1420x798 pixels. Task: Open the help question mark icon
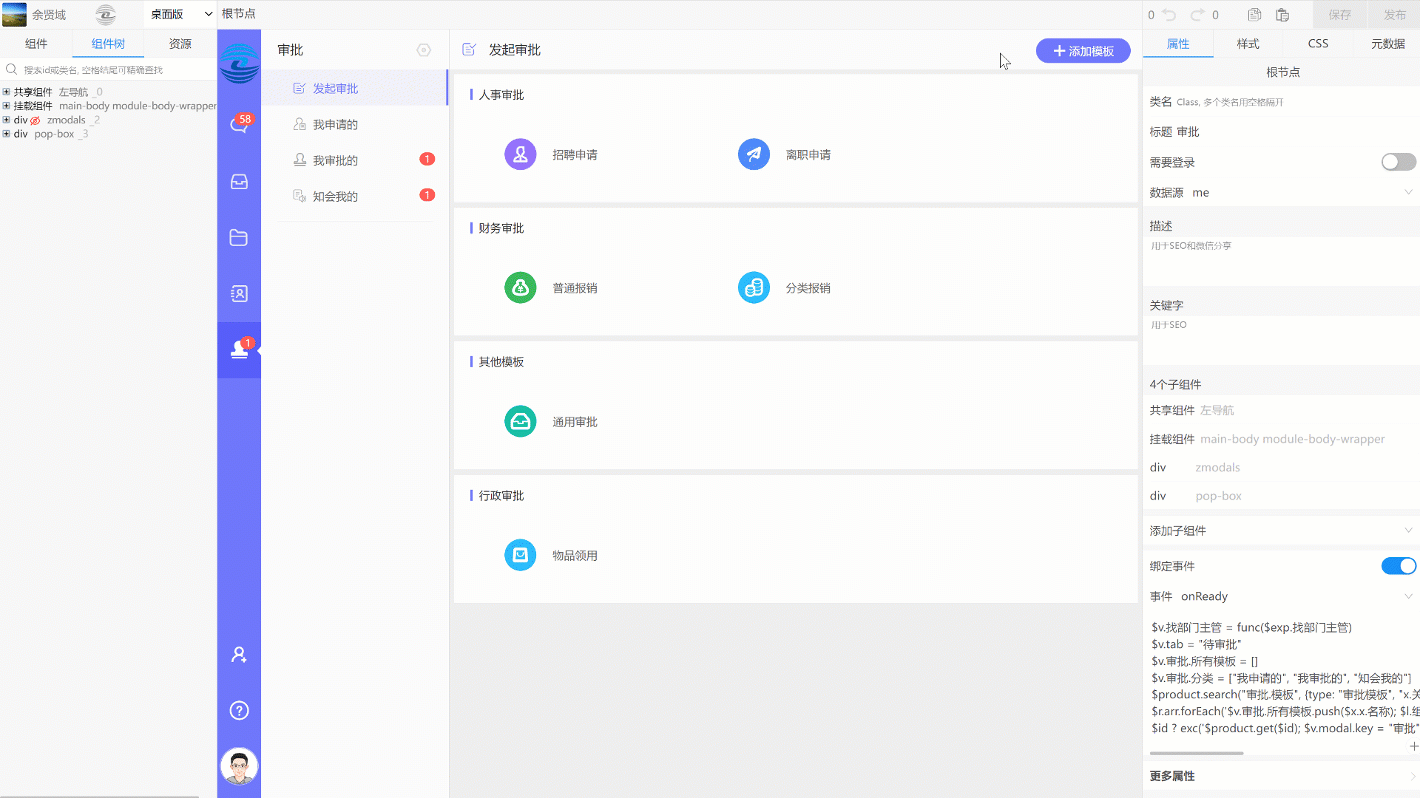pyautogui.click(x=239, y=711)
